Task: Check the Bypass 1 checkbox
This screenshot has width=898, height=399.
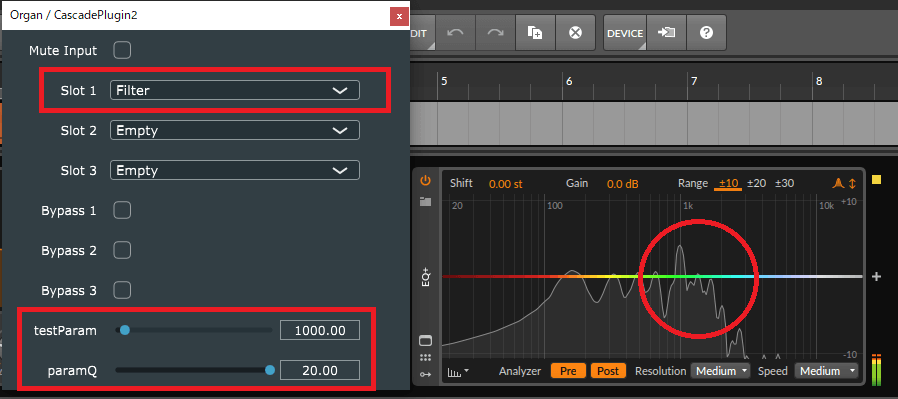Action: tap(122, 211)
